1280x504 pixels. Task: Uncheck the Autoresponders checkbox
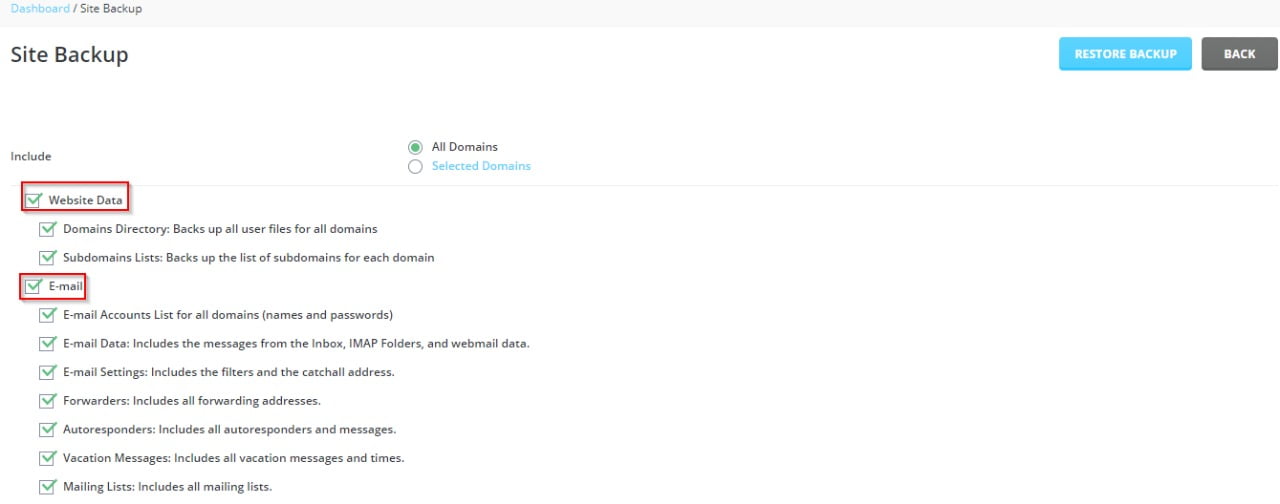click(47, 429)
